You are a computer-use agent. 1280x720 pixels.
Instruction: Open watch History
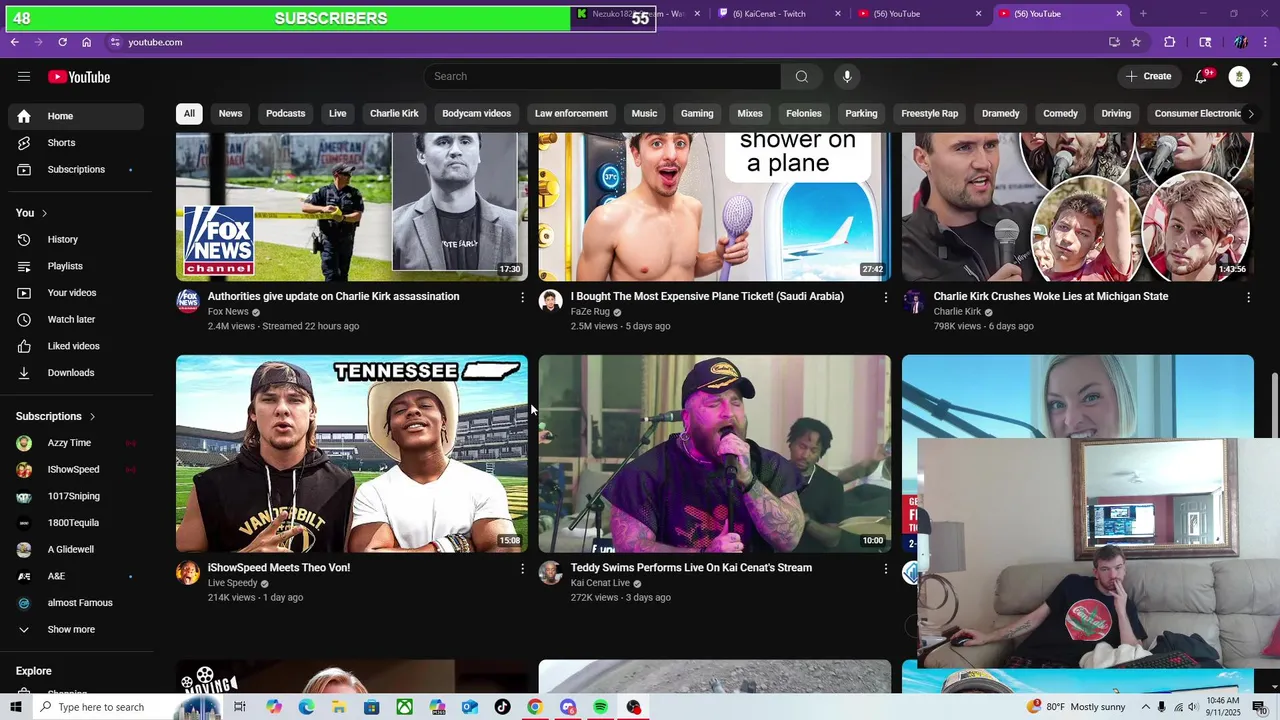(76, 240)
